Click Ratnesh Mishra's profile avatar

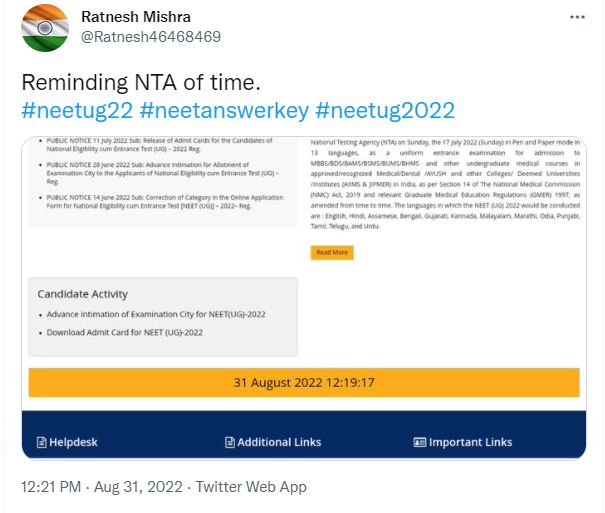pyautogui.click(x=44, y=27)
